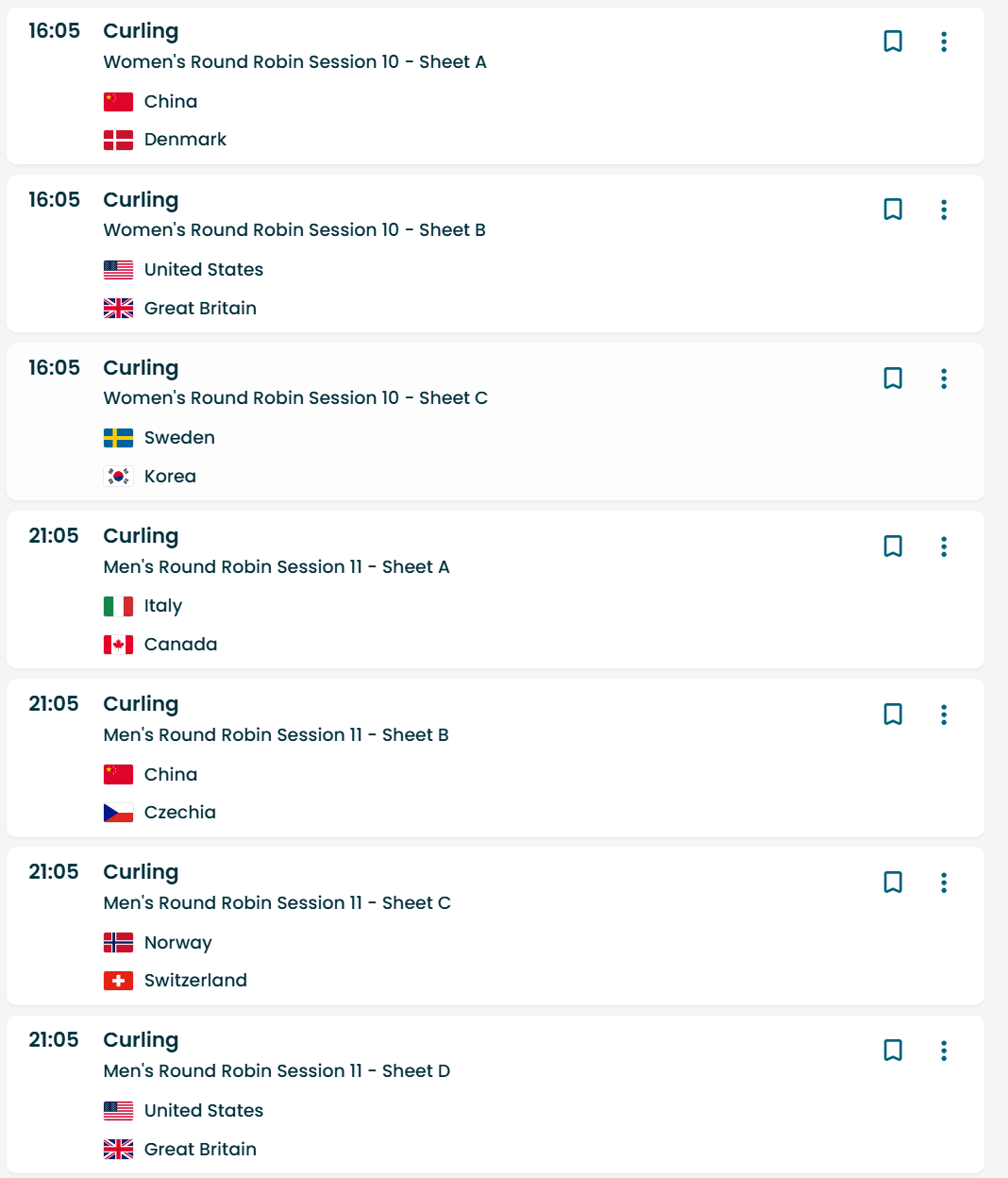
Task: Bookmark Men's Session 11 Sheet D match
Action: click(x=892, y=1051)
